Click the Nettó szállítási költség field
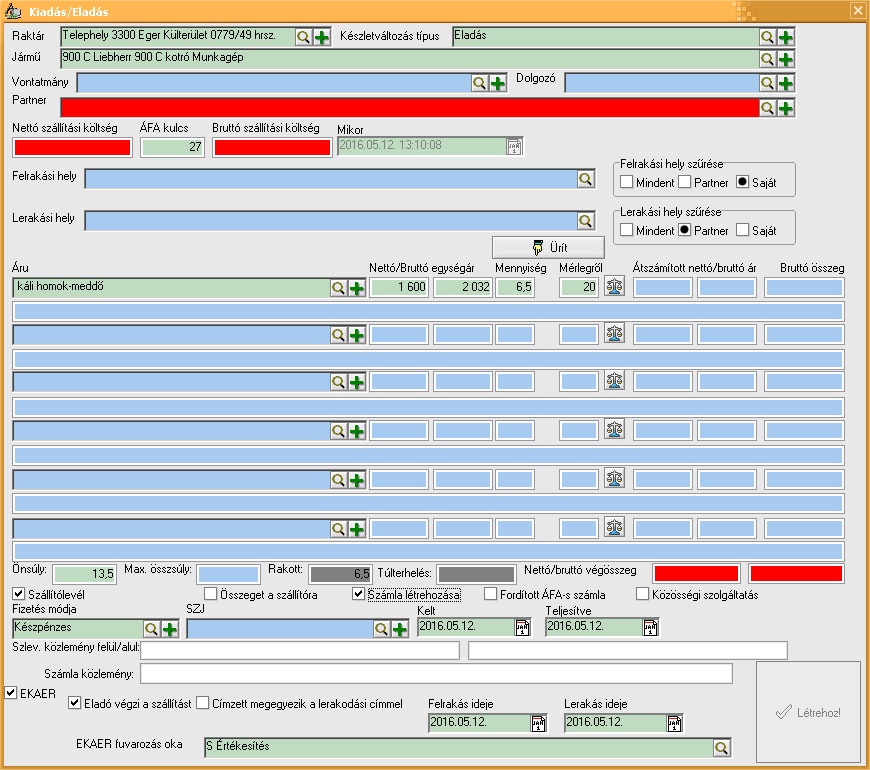870x770 pixels. pos(72,148)
